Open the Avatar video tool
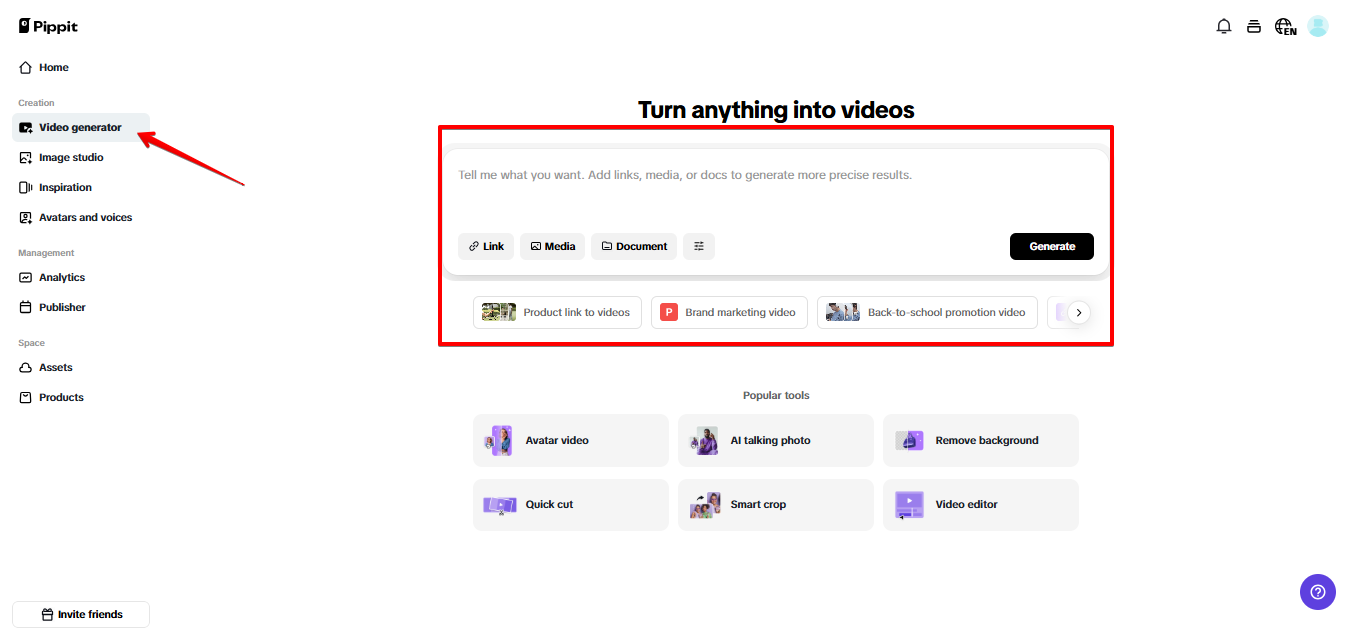 tap(571, 440)
